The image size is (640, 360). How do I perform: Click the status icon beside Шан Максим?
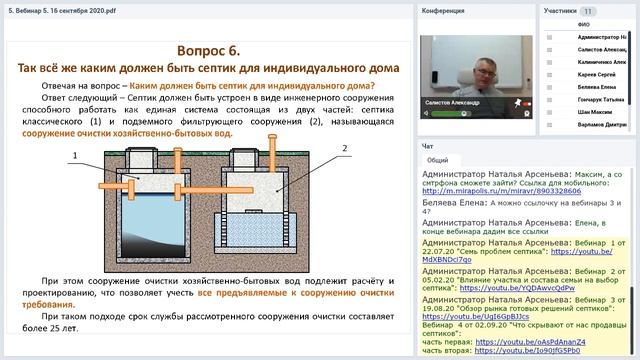pyautogui.click(x=549, y=112)
